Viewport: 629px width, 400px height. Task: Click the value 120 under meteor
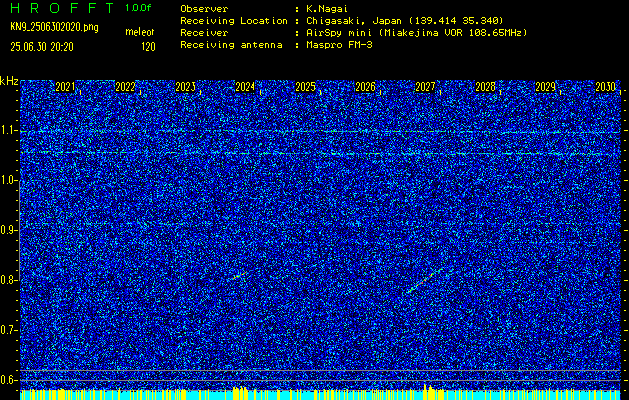pos(148,47)
